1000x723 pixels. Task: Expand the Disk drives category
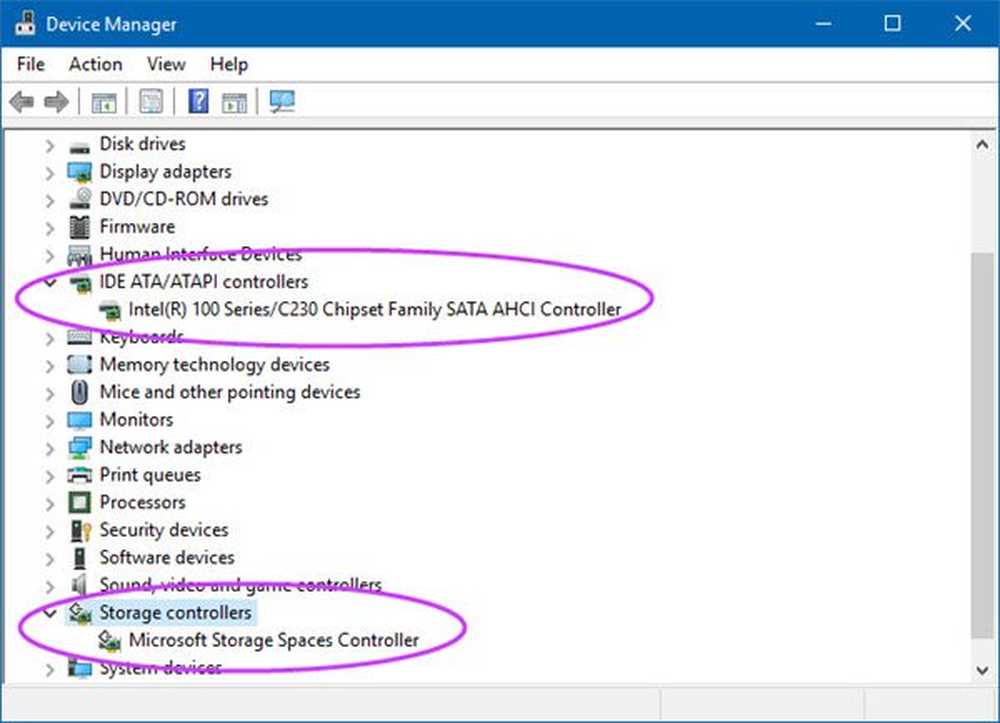pos(50,144)
